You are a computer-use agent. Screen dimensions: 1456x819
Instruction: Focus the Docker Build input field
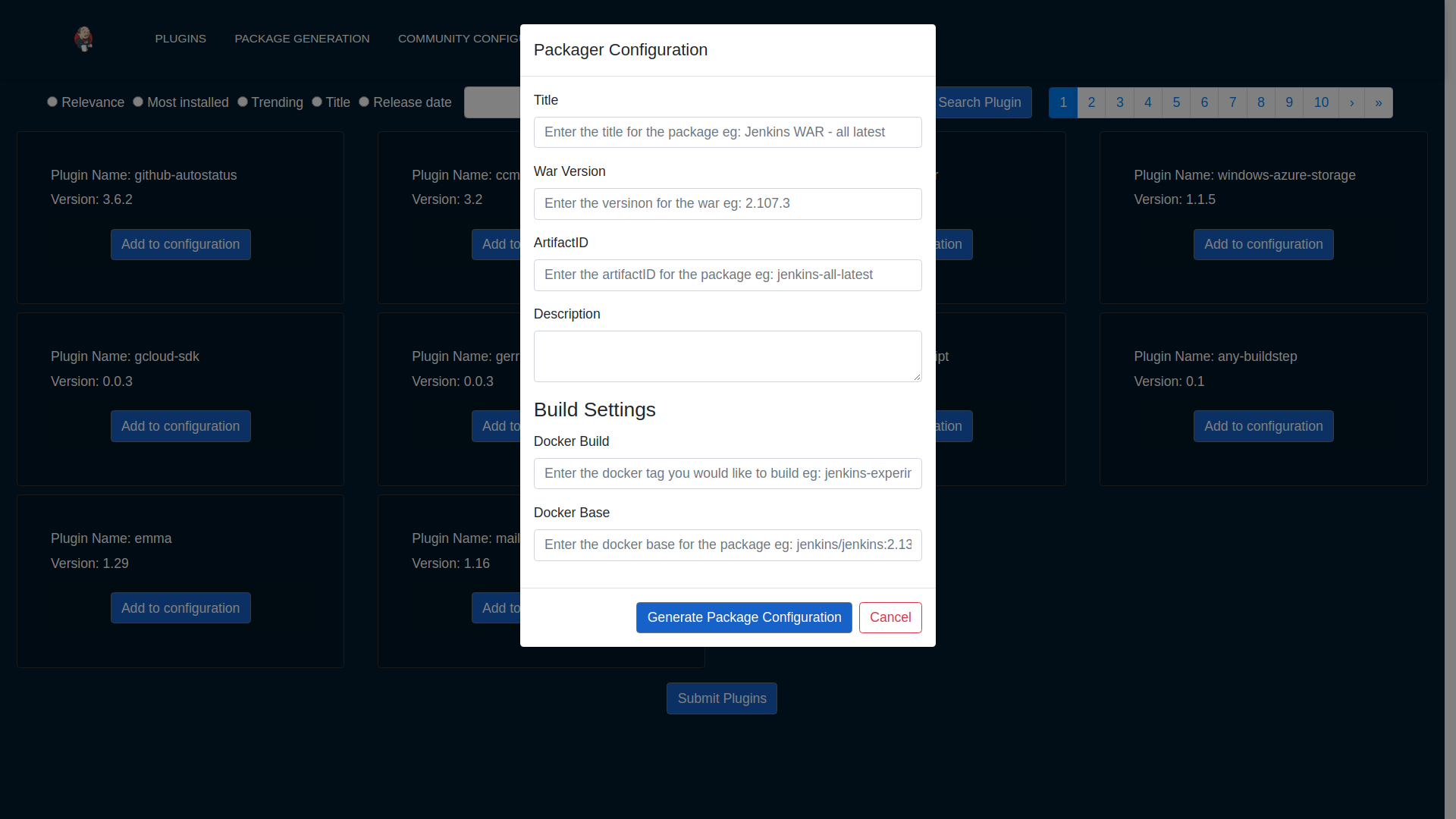(x=728, y=473)
